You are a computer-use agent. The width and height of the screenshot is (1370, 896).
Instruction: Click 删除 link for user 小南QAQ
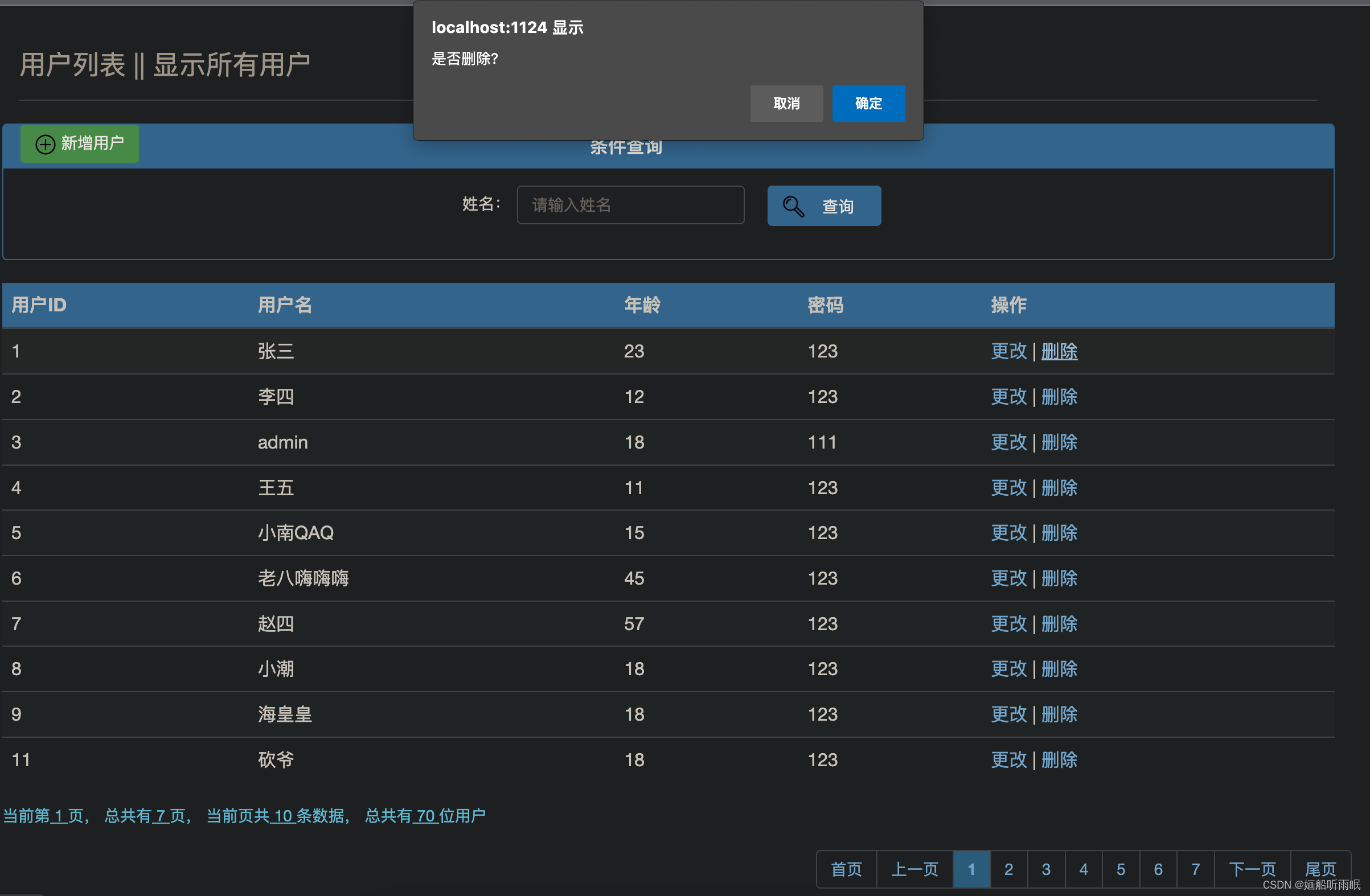(1059, 532)
